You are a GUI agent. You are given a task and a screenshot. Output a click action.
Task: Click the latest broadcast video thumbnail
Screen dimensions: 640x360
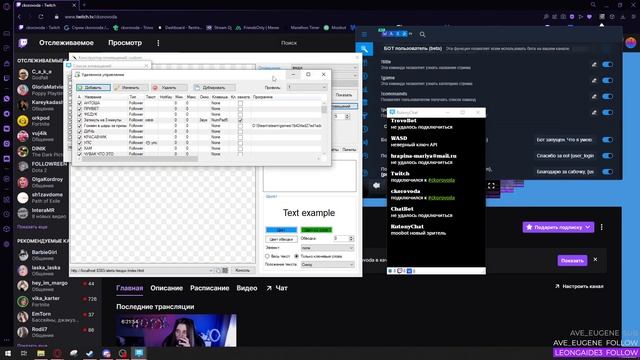(x=176, y=330)
